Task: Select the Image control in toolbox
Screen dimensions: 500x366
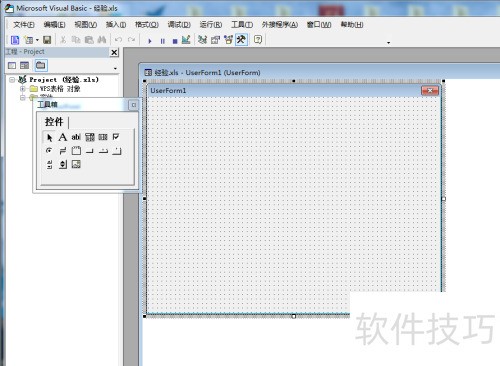Action: click(x=76, y=164)
